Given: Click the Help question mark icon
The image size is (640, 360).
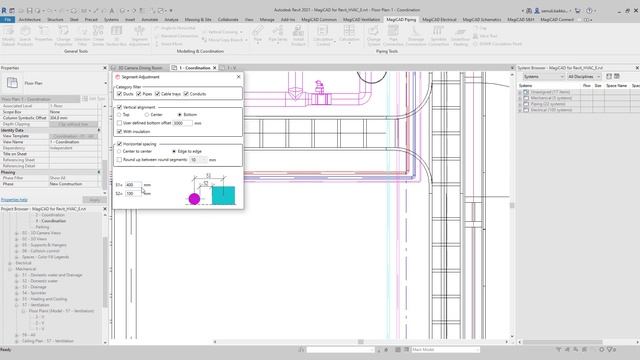Looking at the screenshot, I should pos(589,11).
